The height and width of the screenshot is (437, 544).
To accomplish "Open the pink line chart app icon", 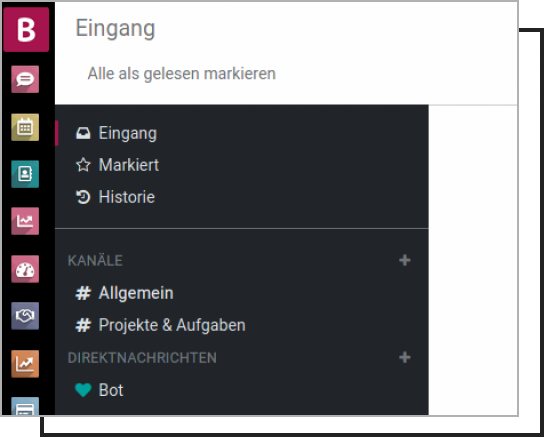I will pos(25,221).
